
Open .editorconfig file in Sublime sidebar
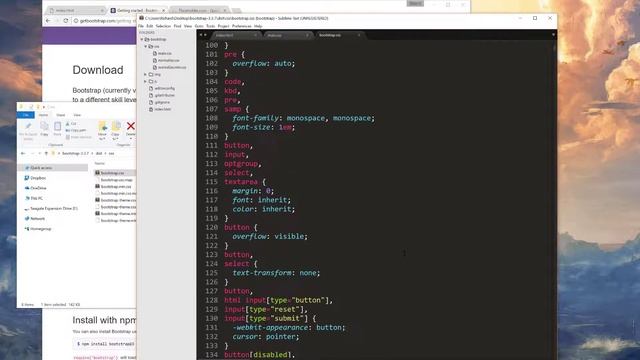tap(164, 88)
